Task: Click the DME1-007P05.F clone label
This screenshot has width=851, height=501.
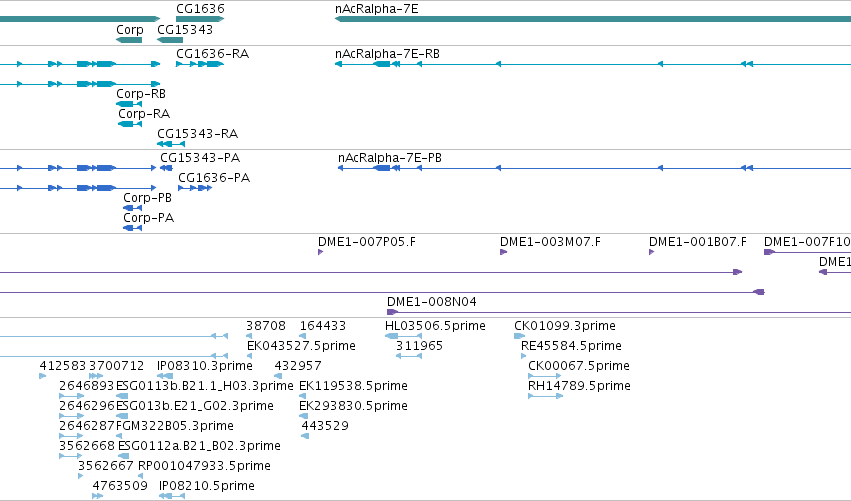Action: pos(367,242)
